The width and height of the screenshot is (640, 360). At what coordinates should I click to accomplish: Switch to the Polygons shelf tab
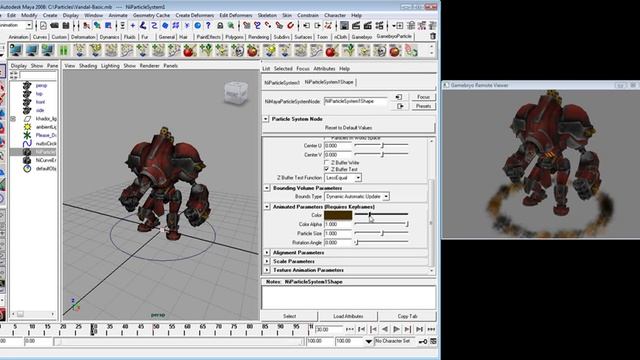[234, 37]
